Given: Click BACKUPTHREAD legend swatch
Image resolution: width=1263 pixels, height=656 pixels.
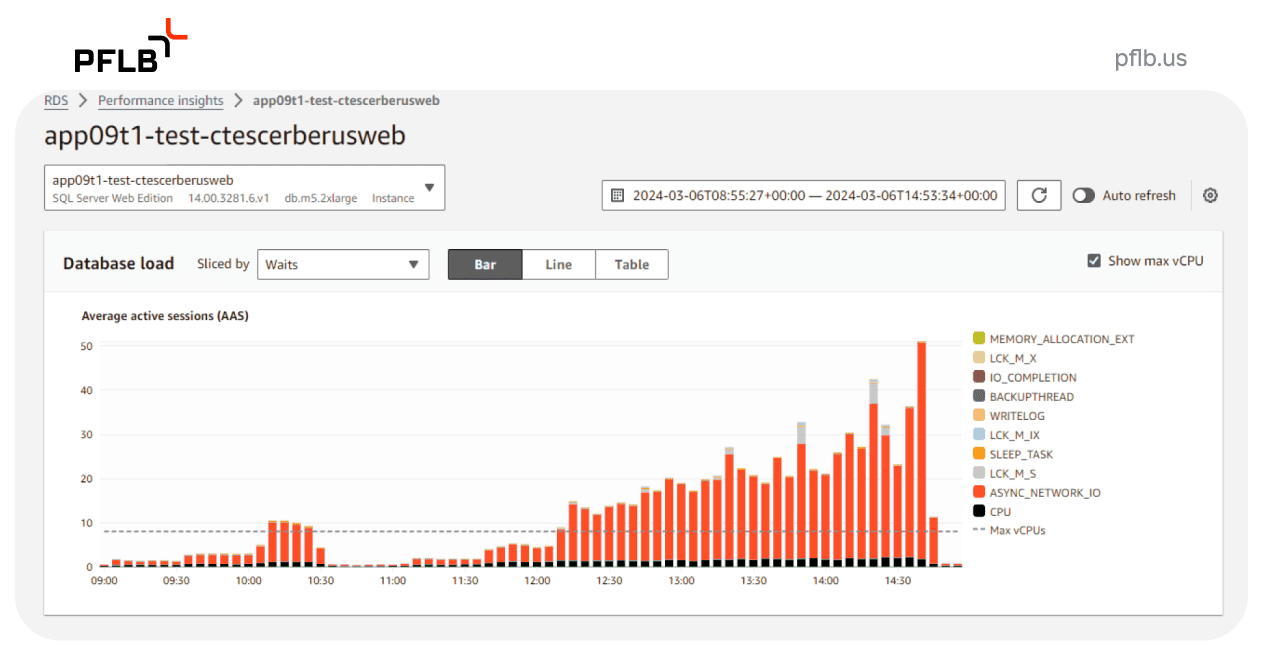Looking at the screenshot, I should 979,396.
